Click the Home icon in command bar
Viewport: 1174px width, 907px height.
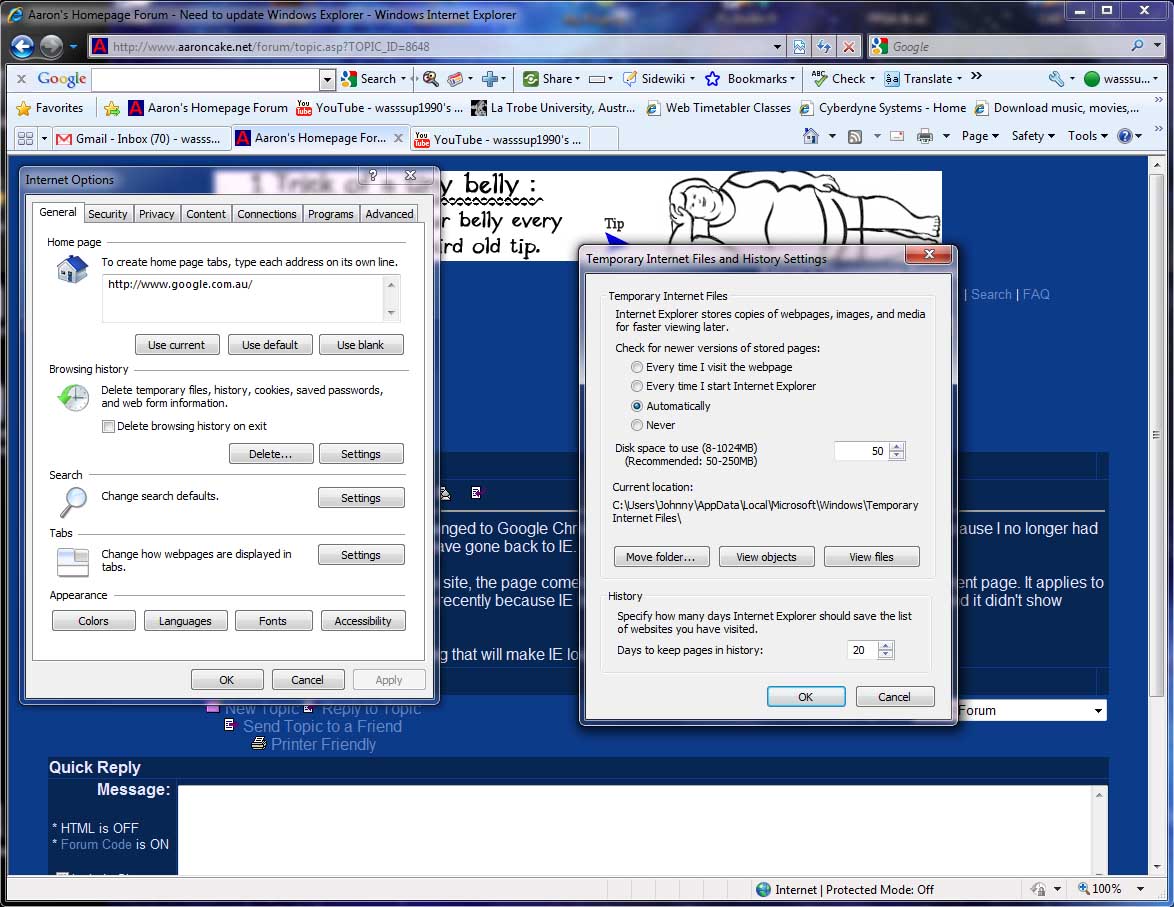click(x=811, y=137)
